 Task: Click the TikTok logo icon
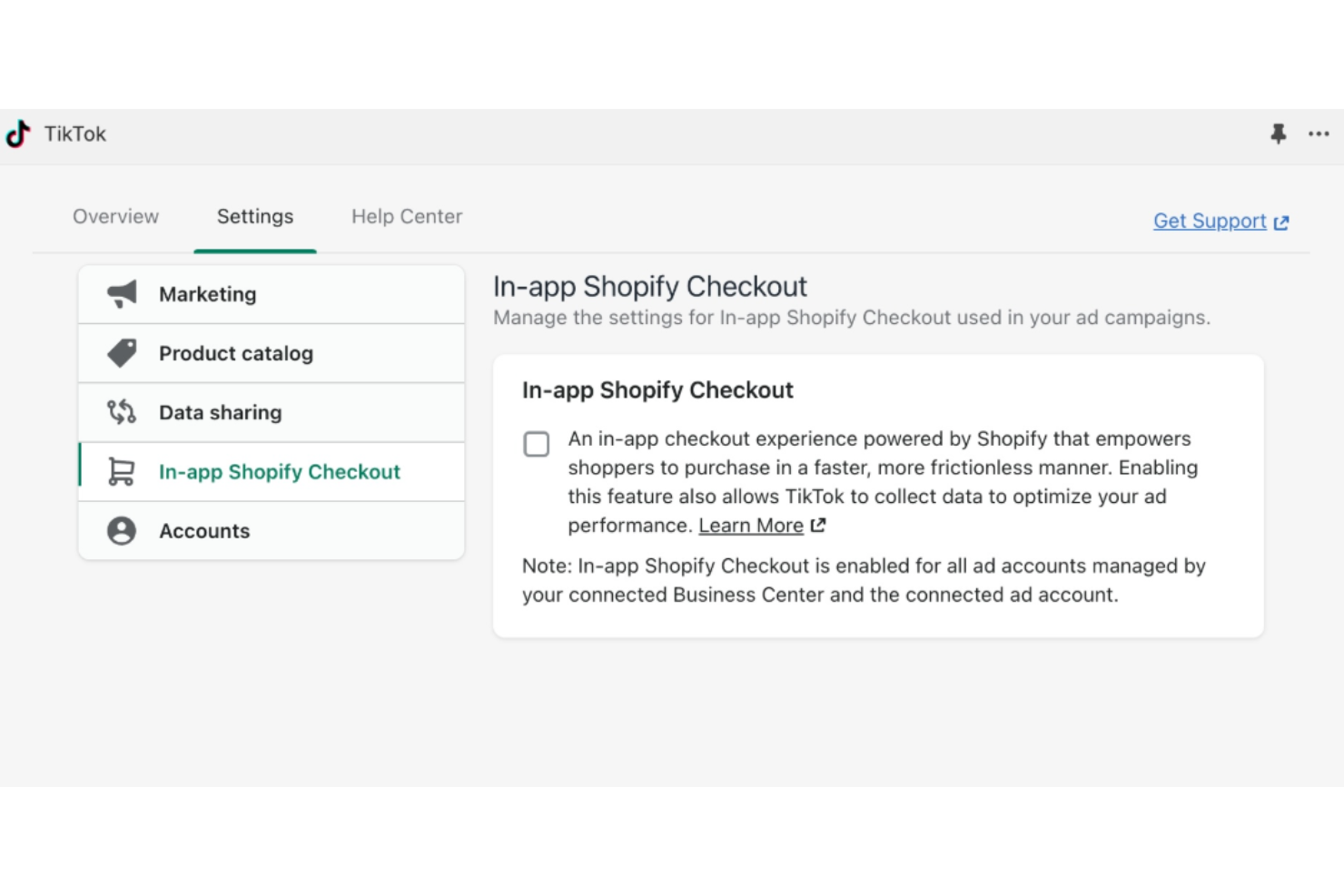point(18,134)
